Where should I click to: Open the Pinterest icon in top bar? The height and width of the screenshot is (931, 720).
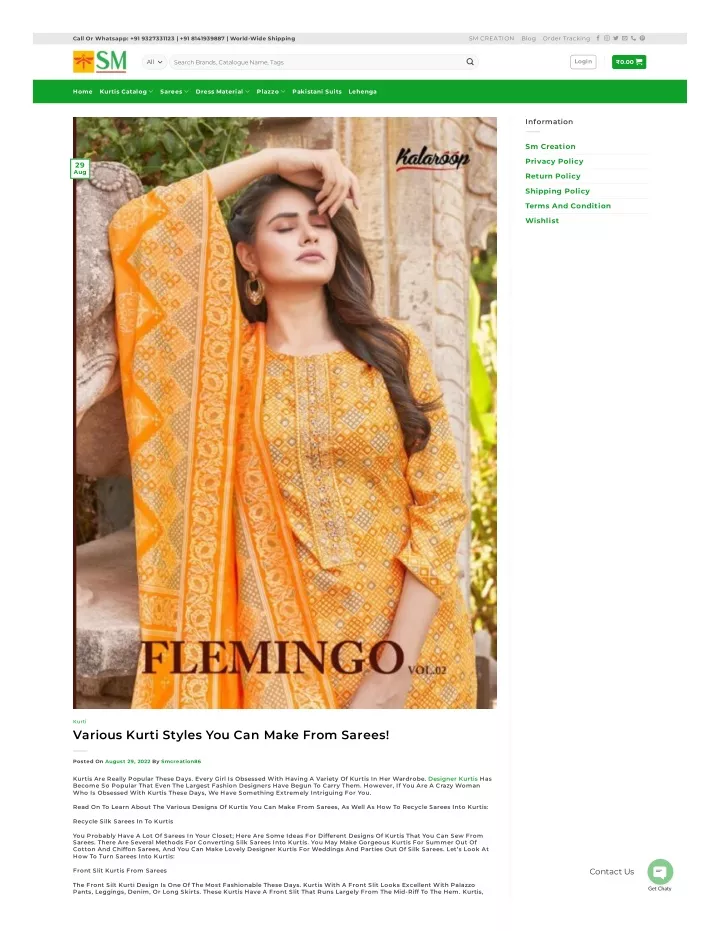point(642,38)
